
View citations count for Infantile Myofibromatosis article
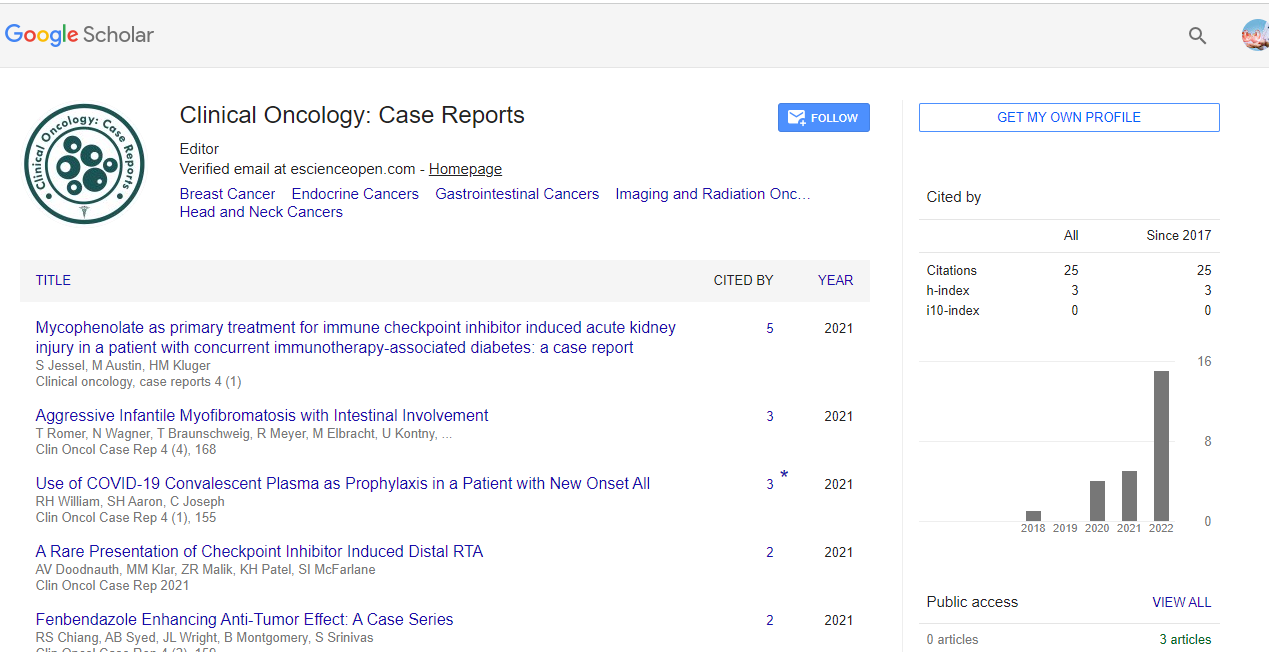click(770, 416)
